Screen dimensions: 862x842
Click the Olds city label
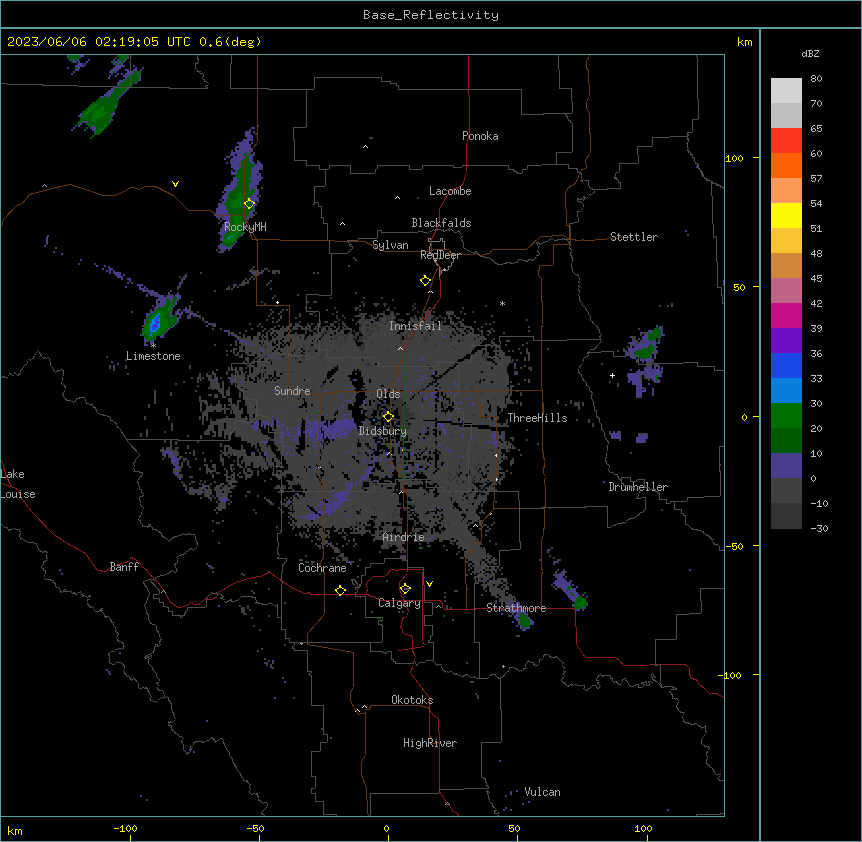click(x=388, y=394)
